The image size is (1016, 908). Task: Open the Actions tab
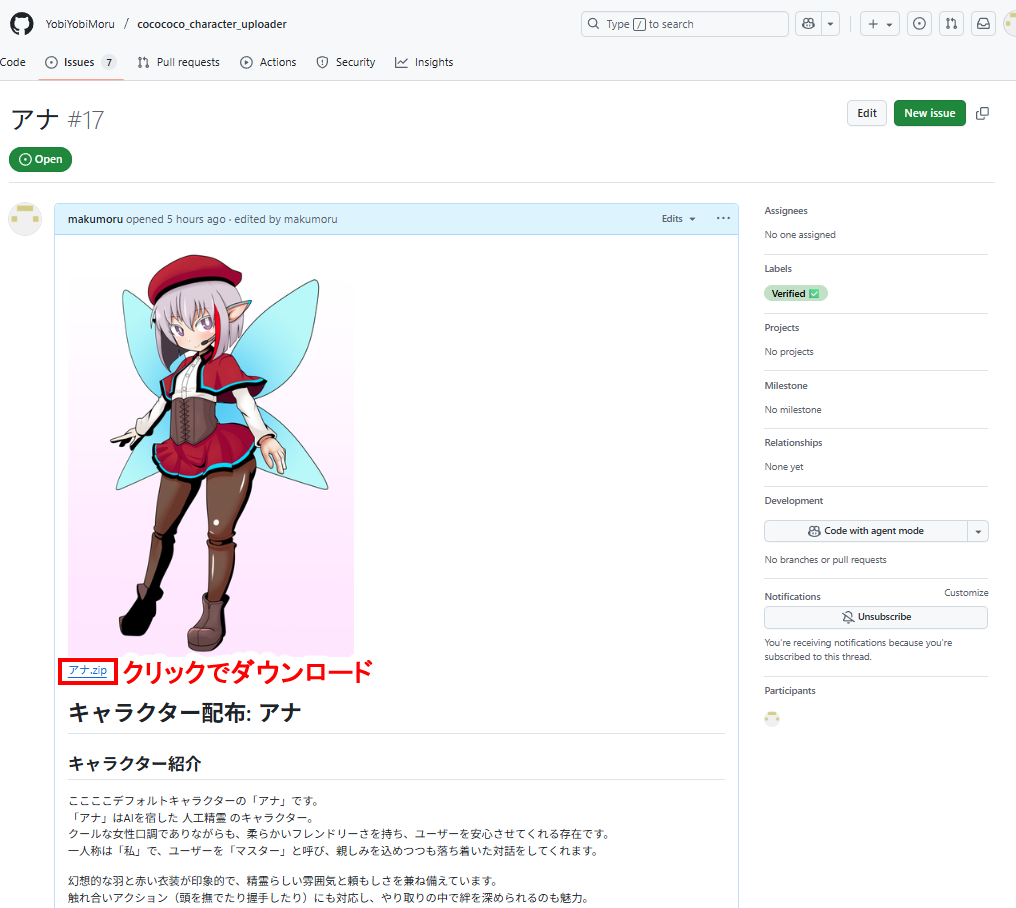[268, 62]
